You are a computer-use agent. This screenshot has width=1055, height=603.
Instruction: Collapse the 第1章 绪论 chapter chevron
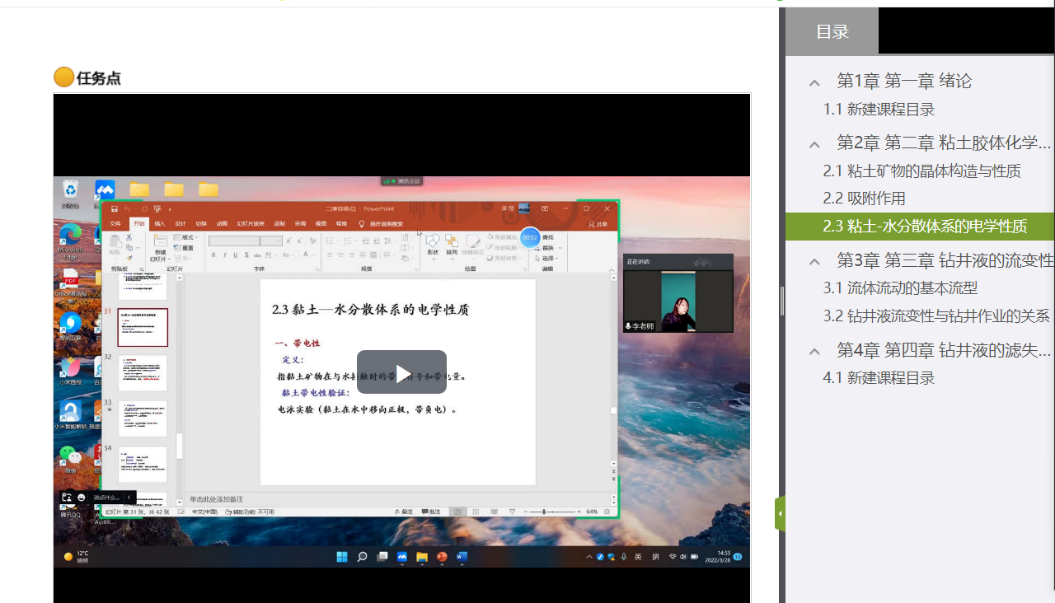coord(815,82)
